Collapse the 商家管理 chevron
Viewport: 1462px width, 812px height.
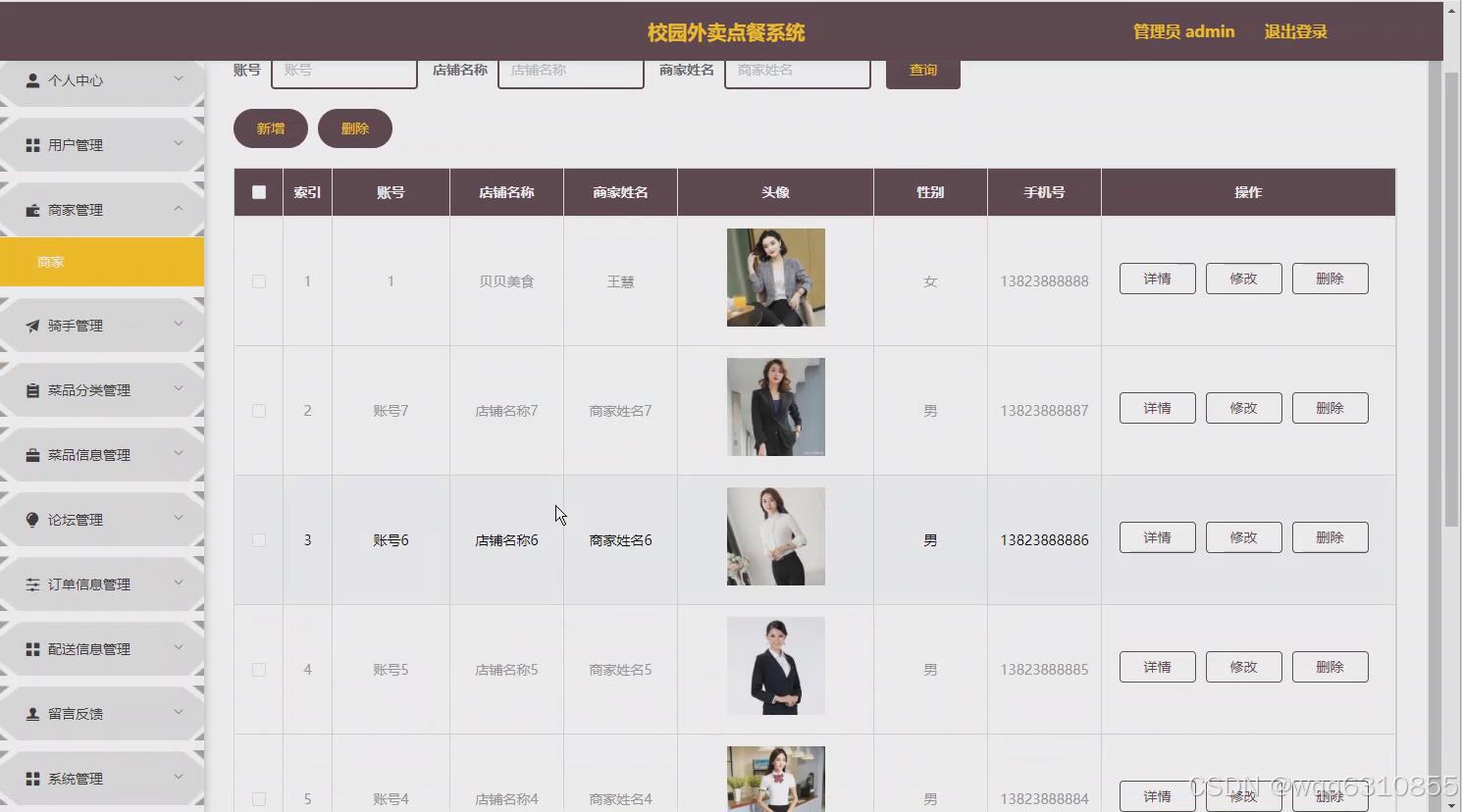pos(179,208)
